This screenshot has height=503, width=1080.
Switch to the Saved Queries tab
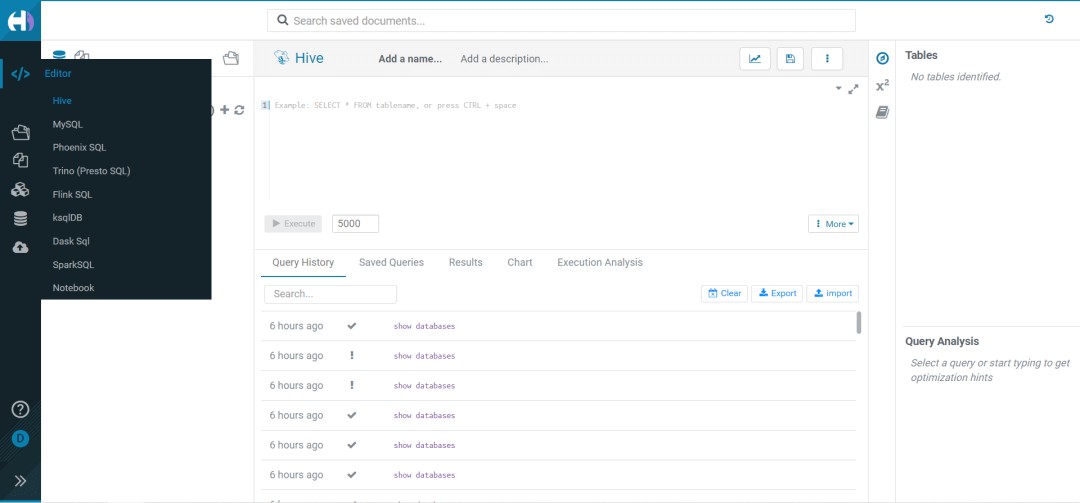(x=391, y=262)
